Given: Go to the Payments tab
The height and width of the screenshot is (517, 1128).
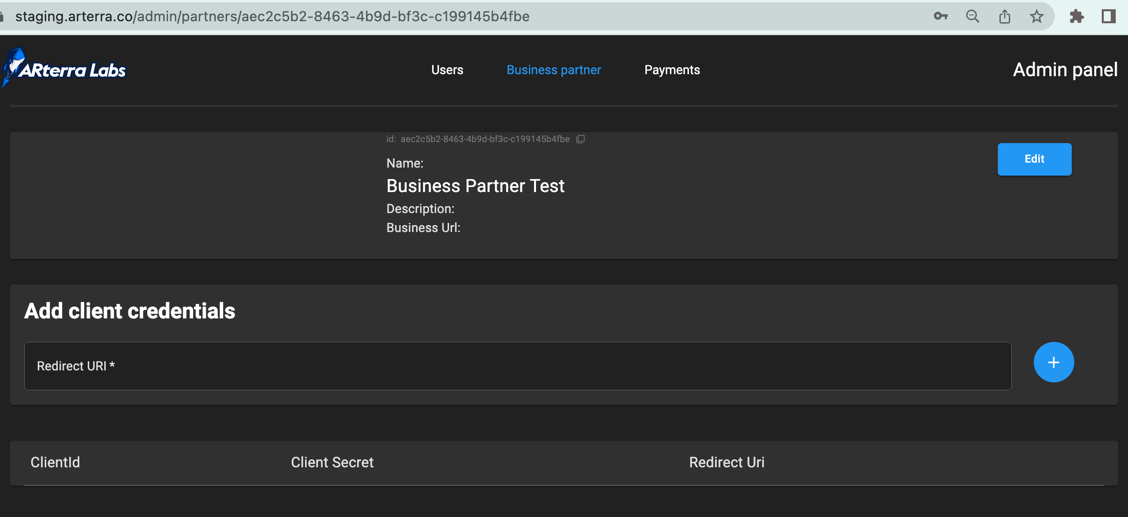Looking at the screenshot, I should (672, 70).
